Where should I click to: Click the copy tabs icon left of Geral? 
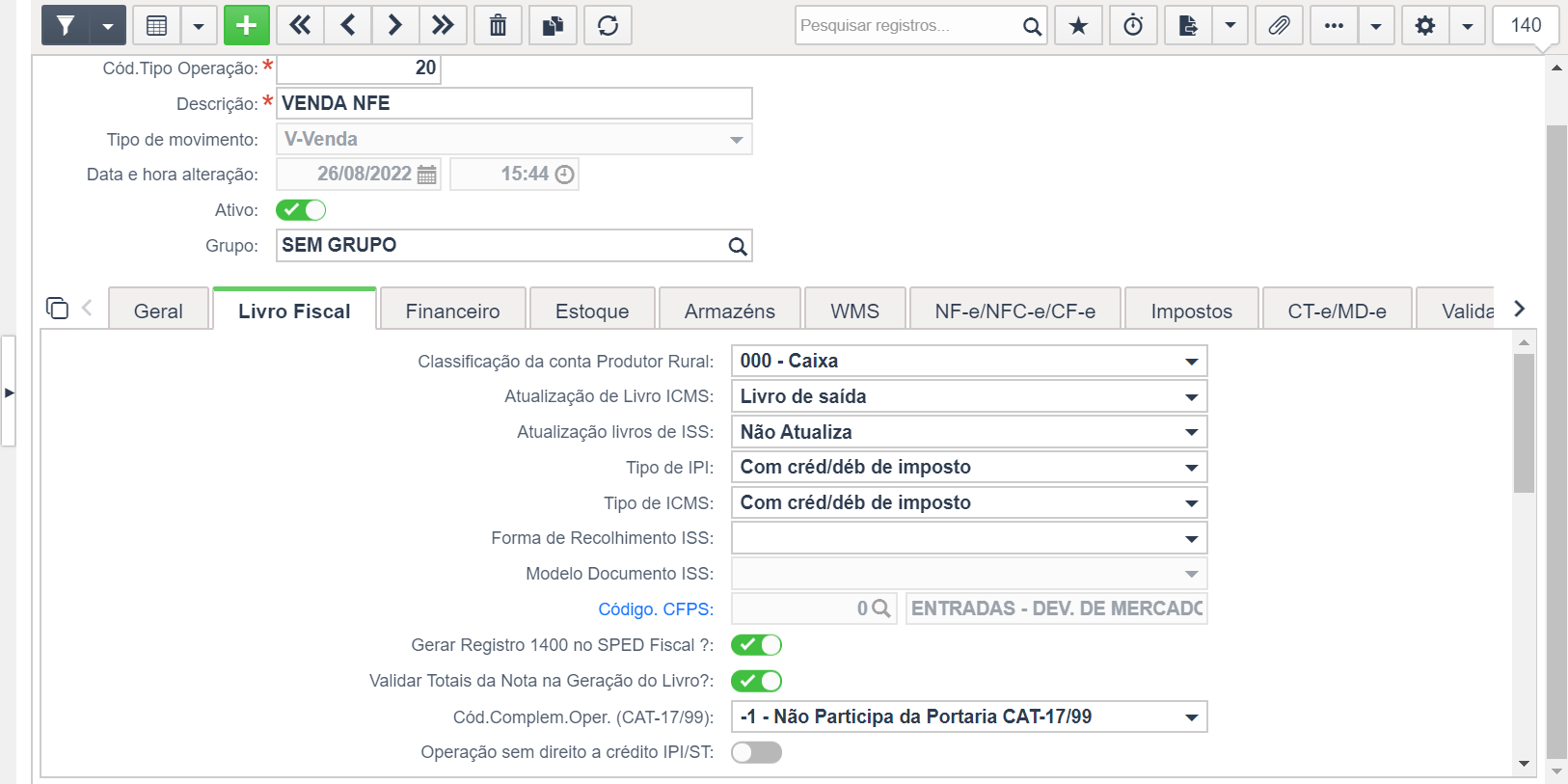pos(57,308)
